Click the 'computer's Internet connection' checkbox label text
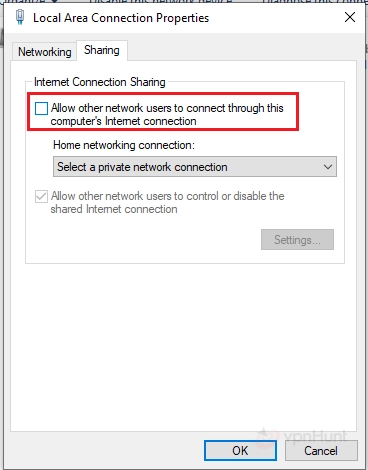Image resolution: width=368 pixels, height=470 pixels. 123,121
